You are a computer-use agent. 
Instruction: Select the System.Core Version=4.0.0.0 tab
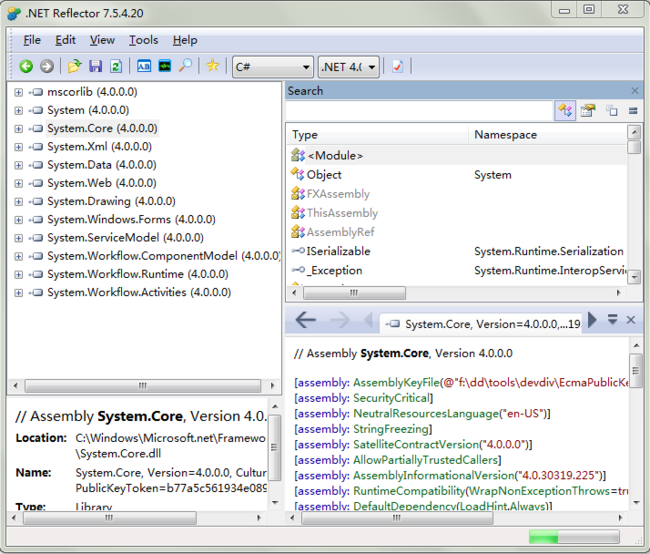pyautogui.click(x=483, y=323)
